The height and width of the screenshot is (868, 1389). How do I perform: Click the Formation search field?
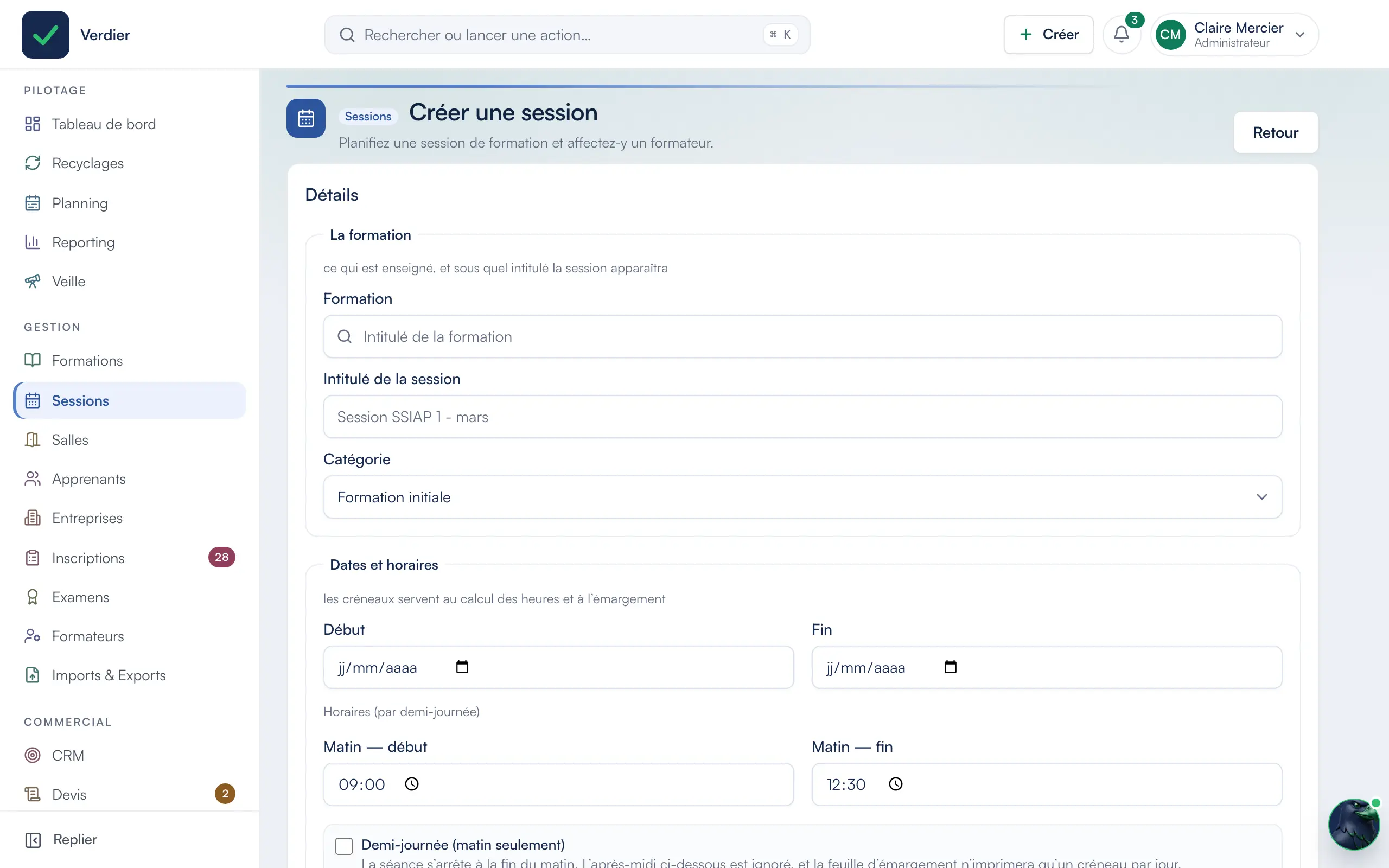(x=802, y=336)
